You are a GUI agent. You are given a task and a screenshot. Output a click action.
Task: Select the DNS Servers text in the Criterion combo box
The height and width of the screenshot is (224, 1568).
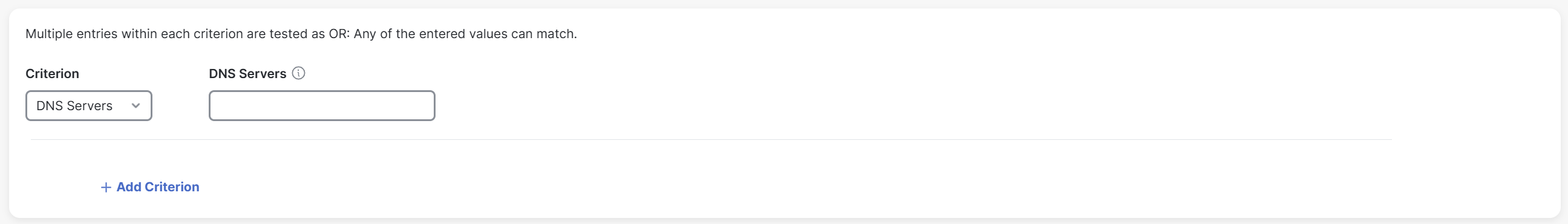pos(74,106)
